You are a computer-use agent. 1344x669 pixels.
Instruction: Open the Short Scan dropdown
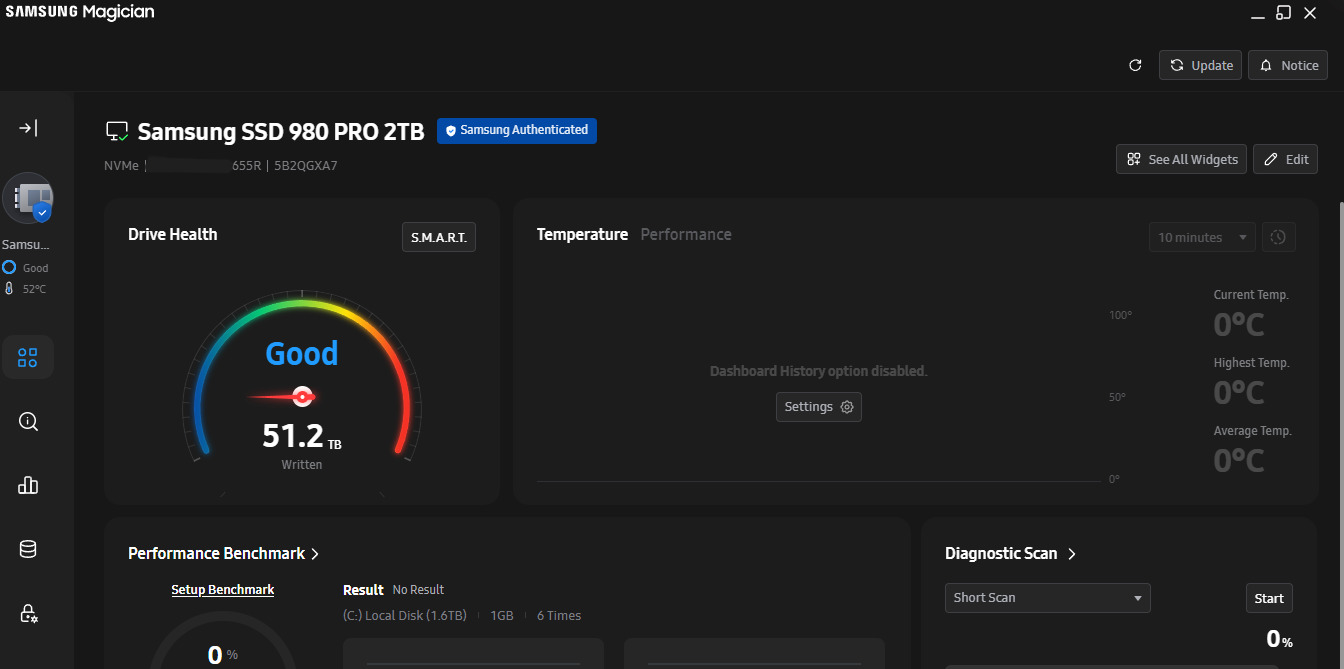[1047, 598]
